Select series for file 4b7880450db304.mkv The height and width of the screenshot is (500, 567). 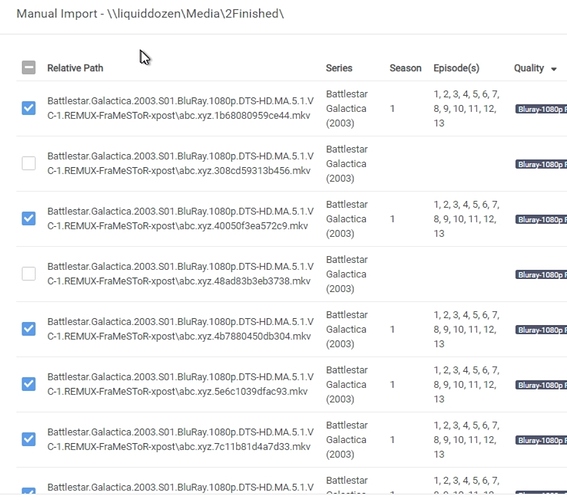pos(346,329)
